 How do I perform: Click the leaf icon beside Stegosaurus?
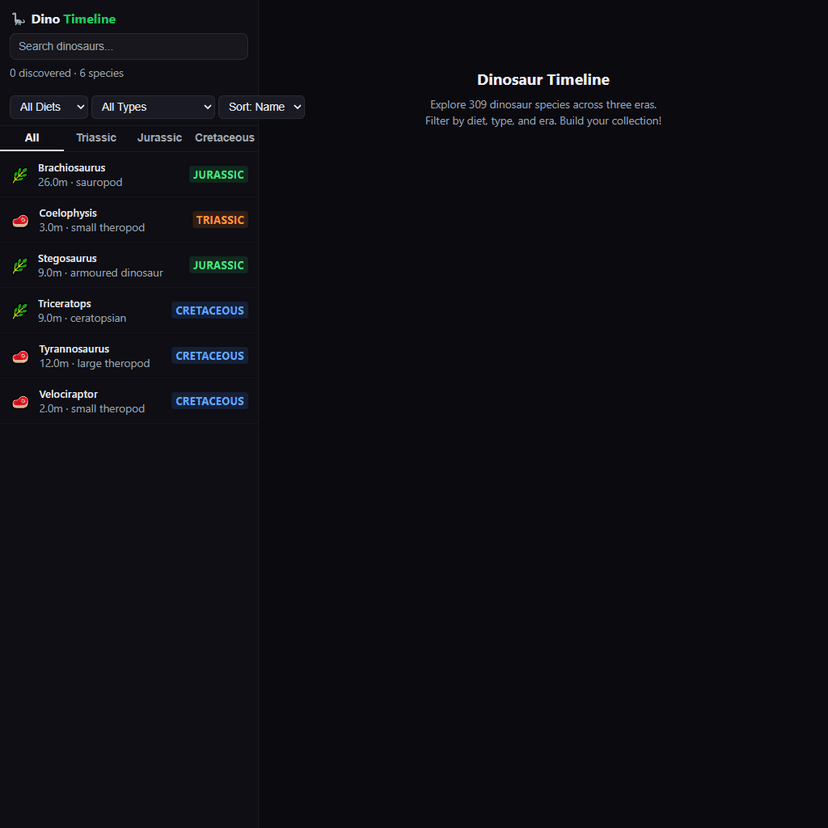20,266
